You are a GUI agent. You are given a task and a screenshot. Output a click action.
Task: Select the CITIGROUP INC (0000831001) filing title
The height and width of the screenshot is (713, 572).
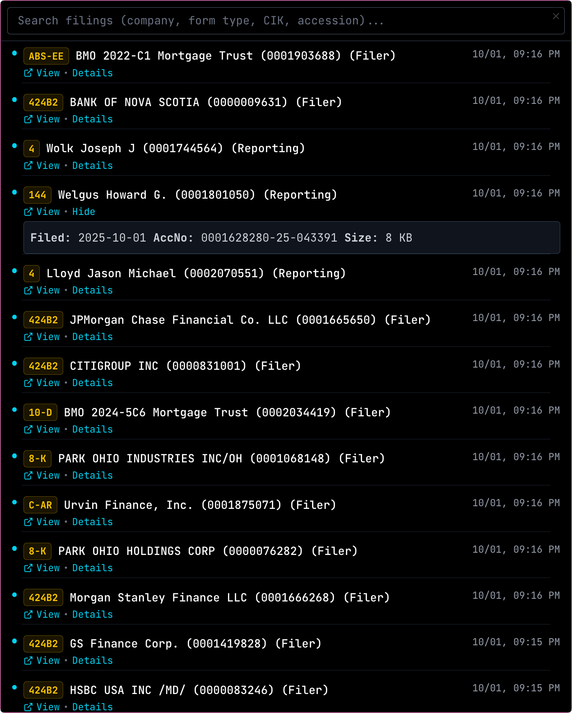(x=185, y=366)
